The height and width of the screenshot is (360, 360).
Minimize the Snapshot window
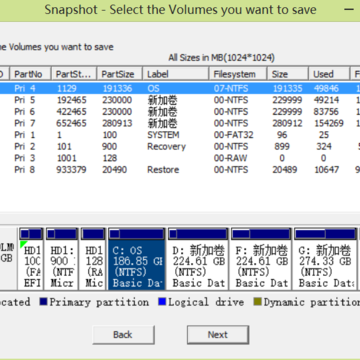click(349, 10)
